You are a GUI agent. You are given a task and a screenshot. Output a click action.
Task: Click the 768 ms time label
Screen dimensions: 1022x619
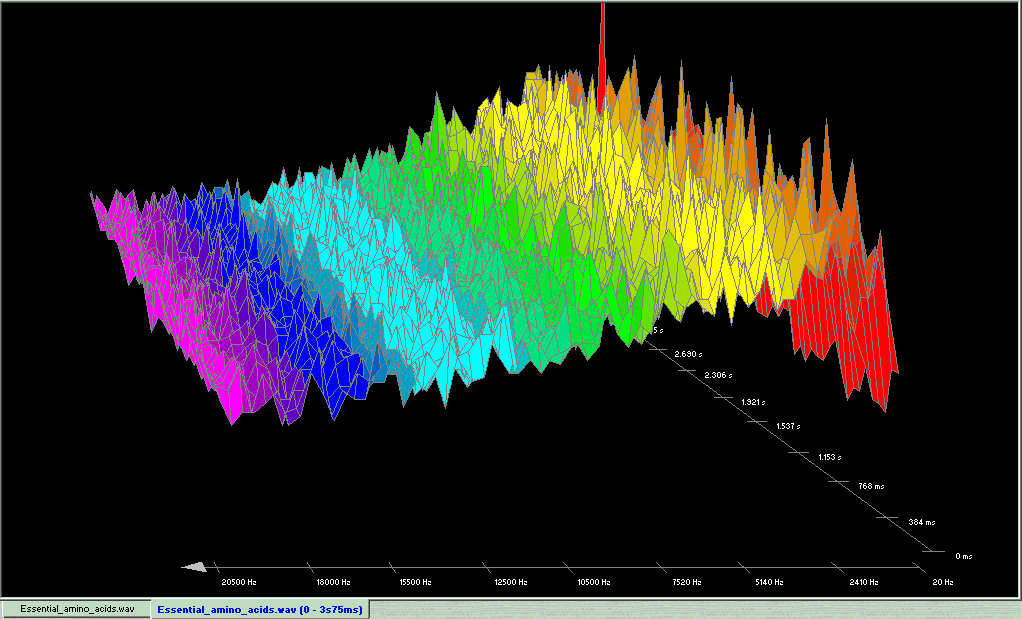tap(871, 486)
